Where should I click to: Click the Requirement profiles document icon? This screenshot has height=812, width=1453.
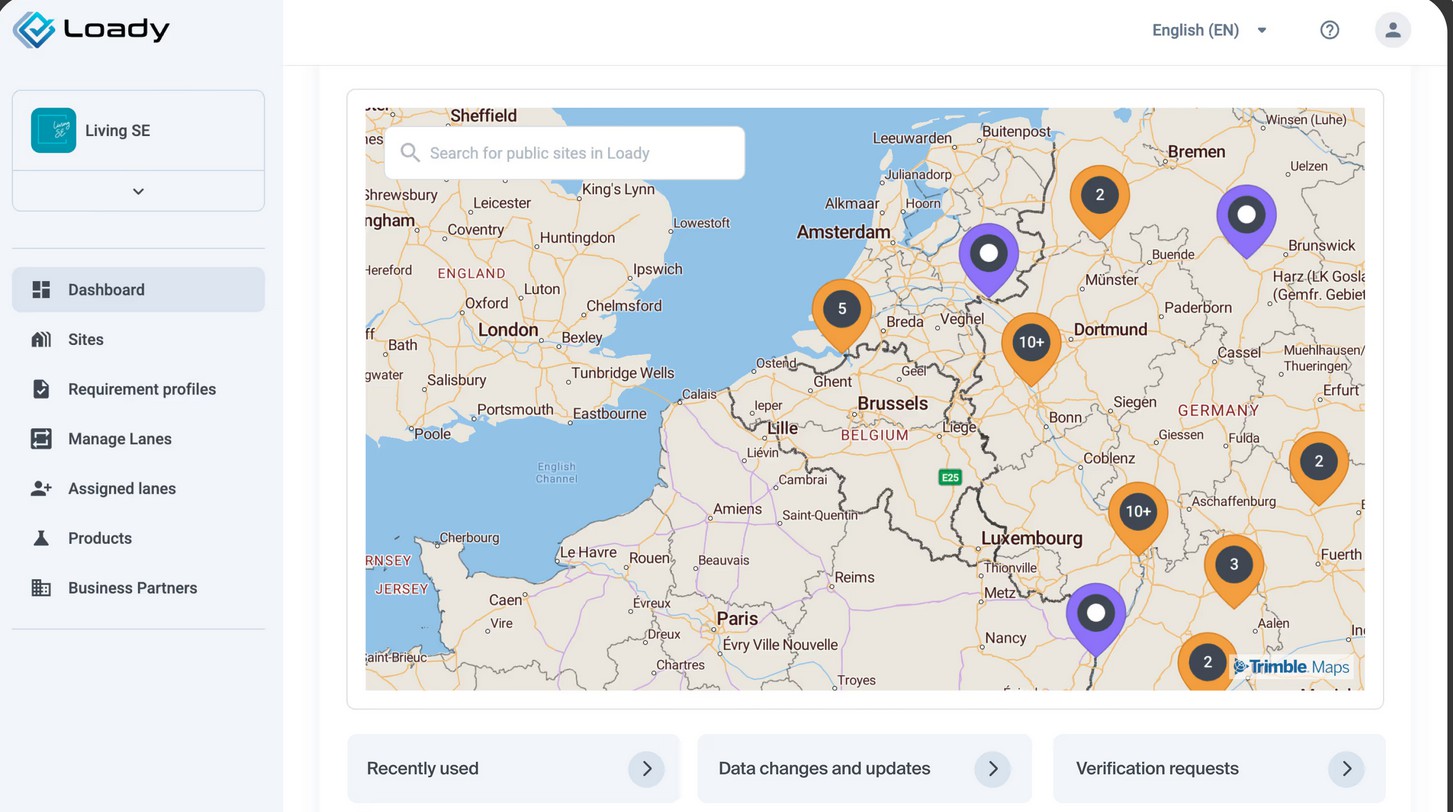(x=41, y=389)
